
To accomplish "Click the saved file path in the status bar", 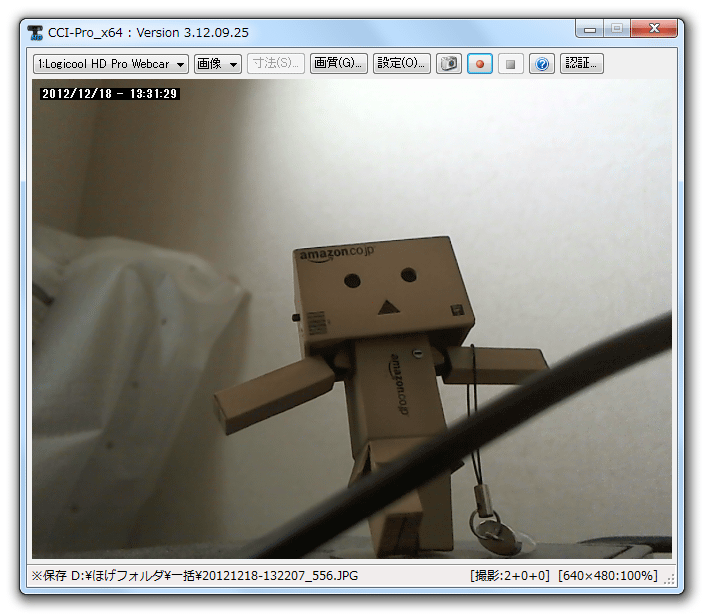I will tap(195, 576).
